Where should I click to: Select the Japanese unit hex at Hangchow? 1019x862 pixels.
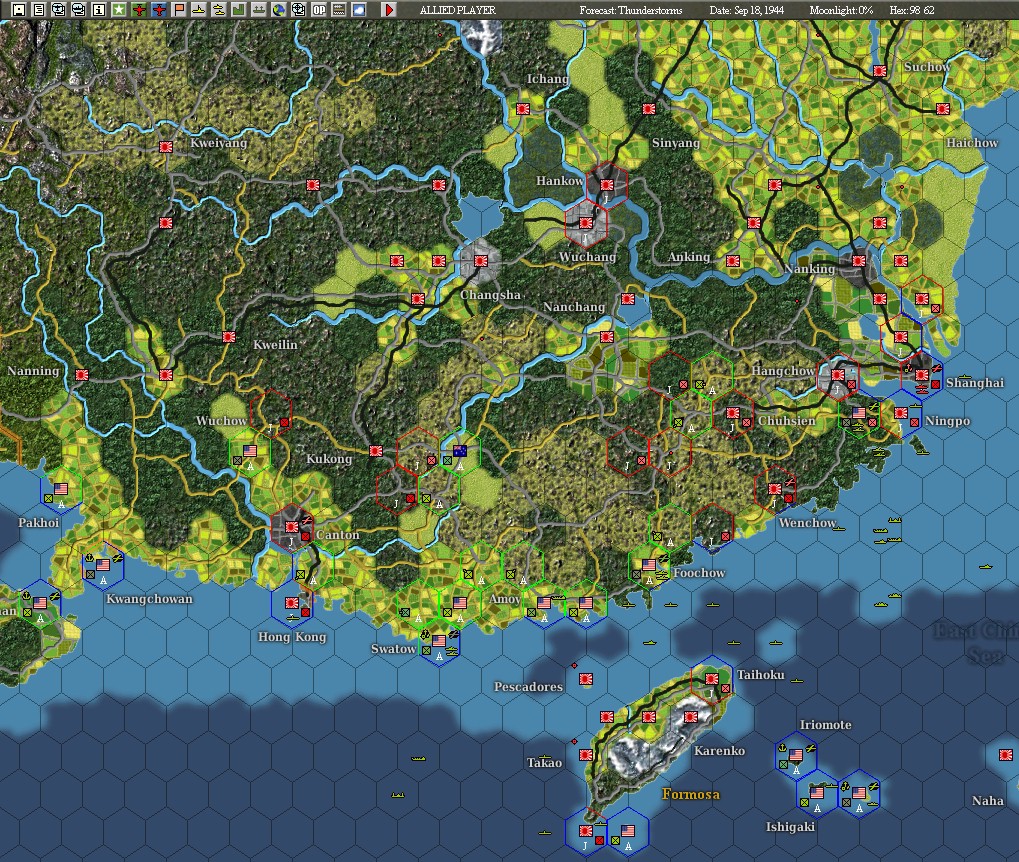click(x=838, y=376)
